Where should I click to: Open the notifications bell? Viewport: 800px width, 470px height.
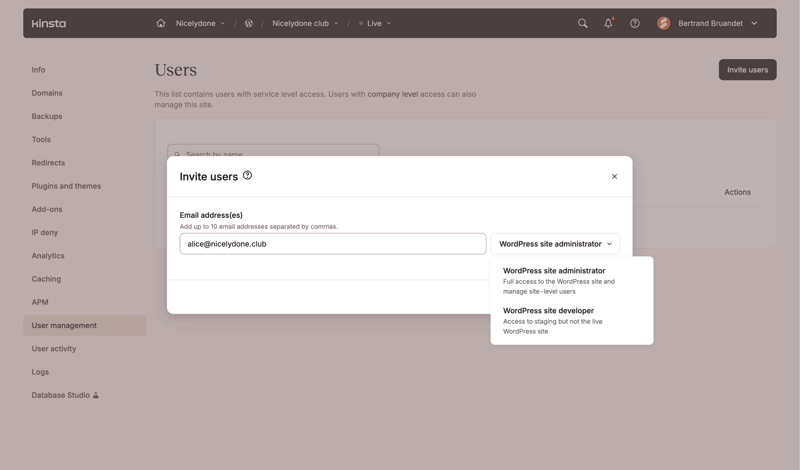click(x=608, y=23)
